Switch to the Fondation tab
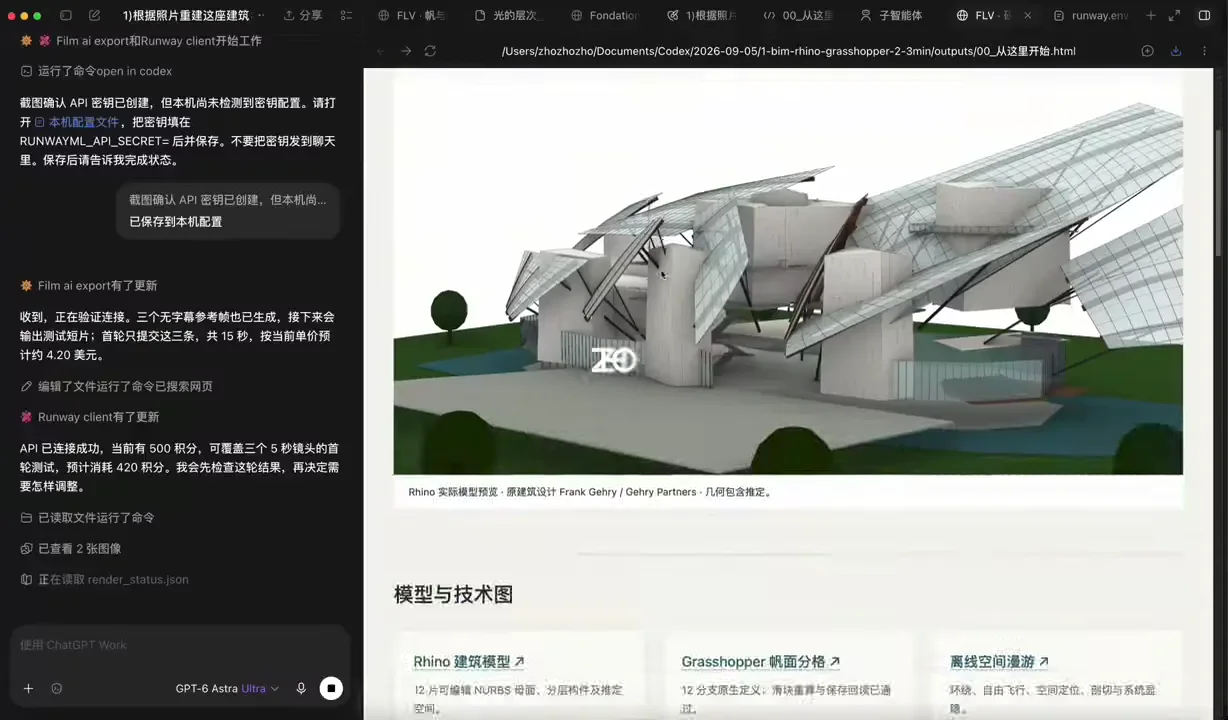Viewport: 1228px width, 720px height. click(604, 15)
